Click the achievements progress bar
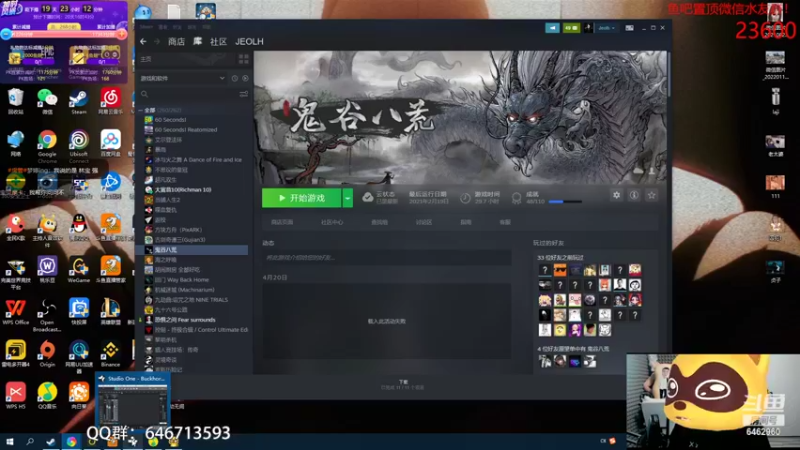The width and height of the screenshot is (800, 450). click(565, 202)
